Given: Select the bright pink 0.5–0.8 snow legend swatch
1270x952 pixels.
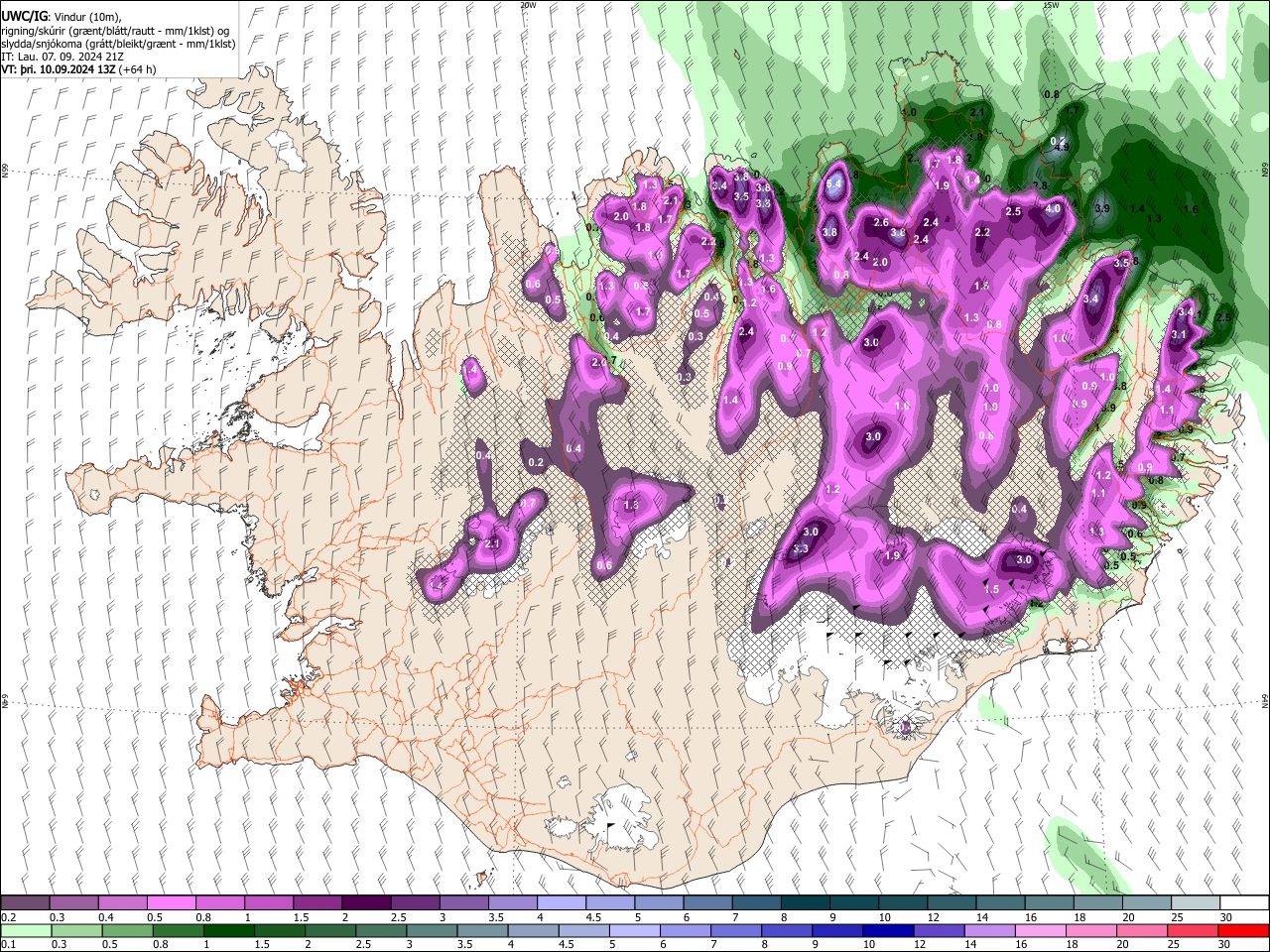Looking at the screenshot, I should [x=172, y=902].
